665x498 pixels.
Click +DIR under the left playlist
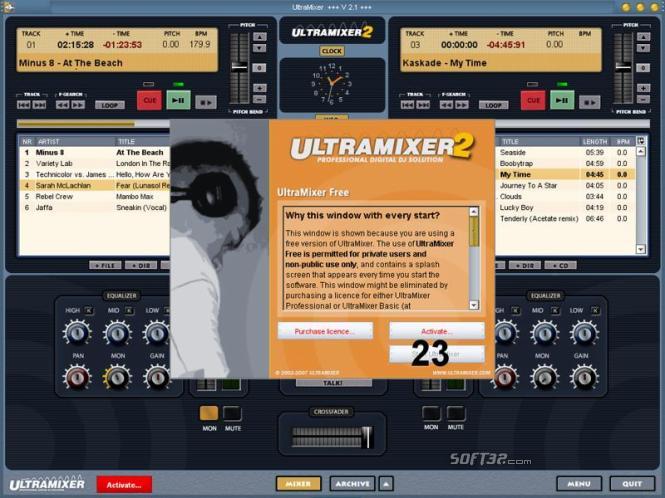coord(141,266)
